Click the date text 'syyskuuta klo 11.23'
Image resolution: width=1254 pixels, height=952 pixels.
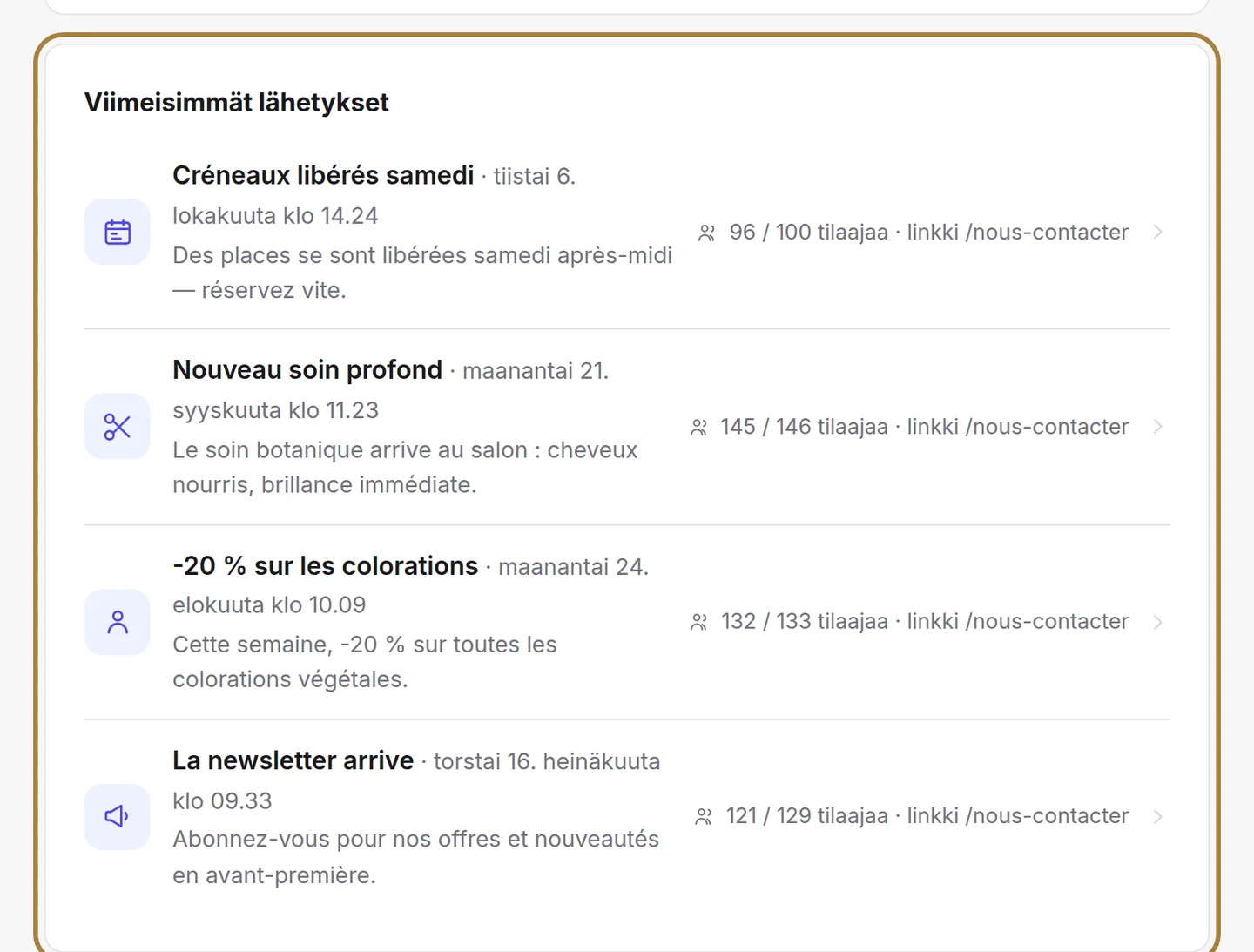tap(275, 410)
